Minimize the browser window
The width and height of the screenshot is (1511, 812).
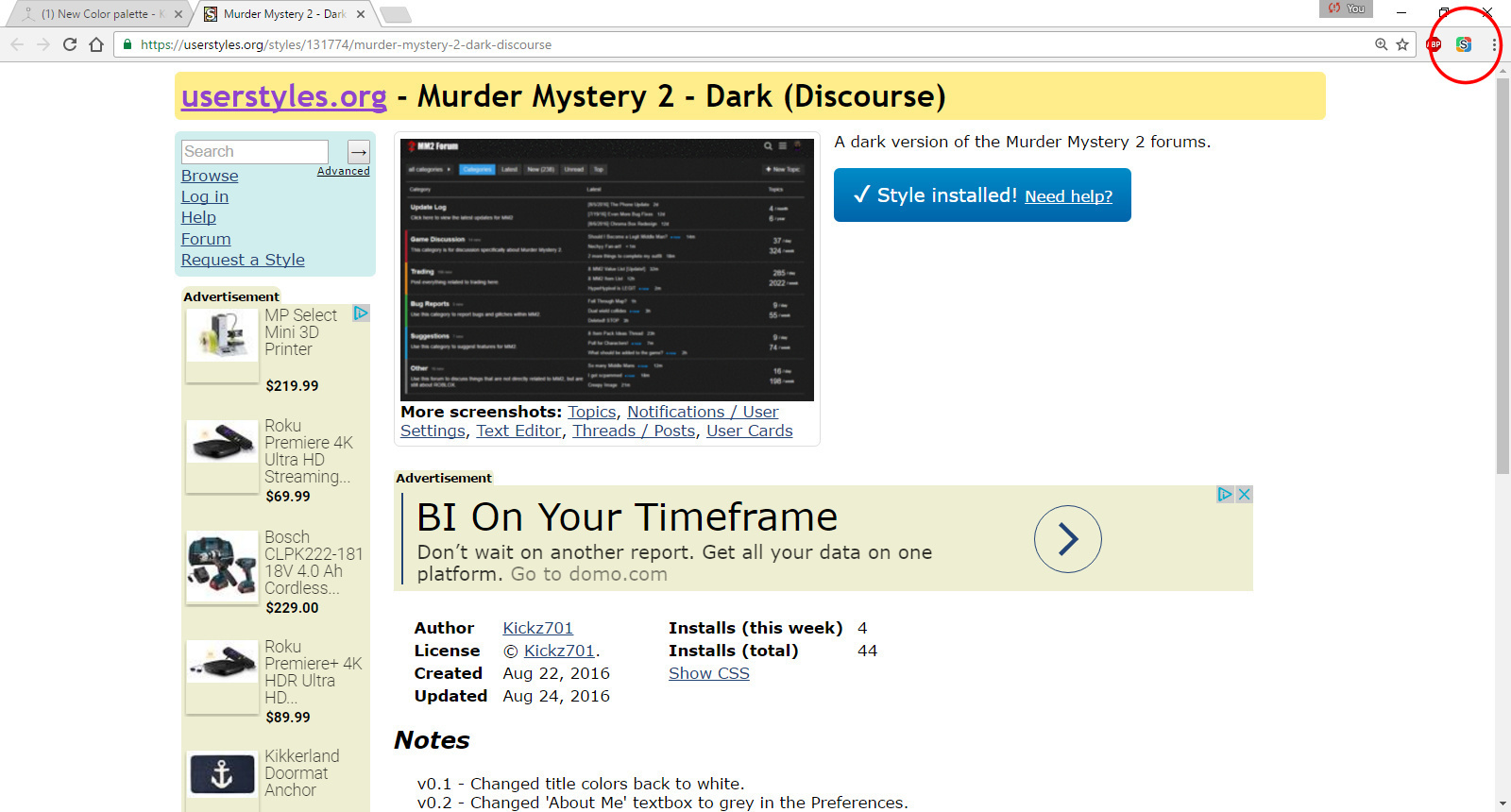[1401, 12]
